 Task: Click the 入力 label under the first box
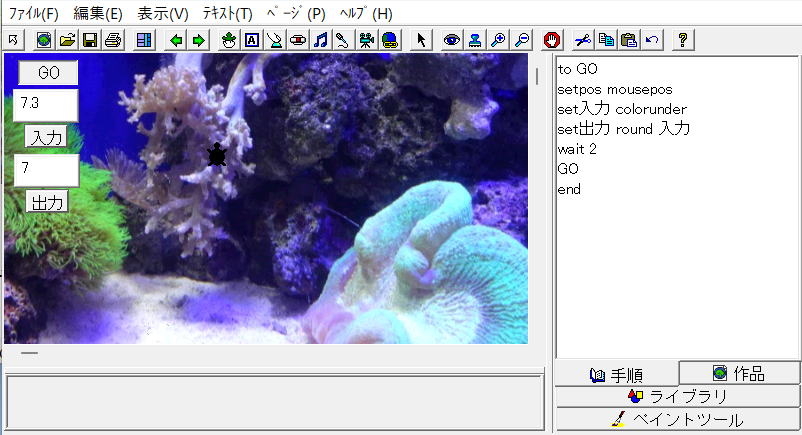tap(46, 137)
